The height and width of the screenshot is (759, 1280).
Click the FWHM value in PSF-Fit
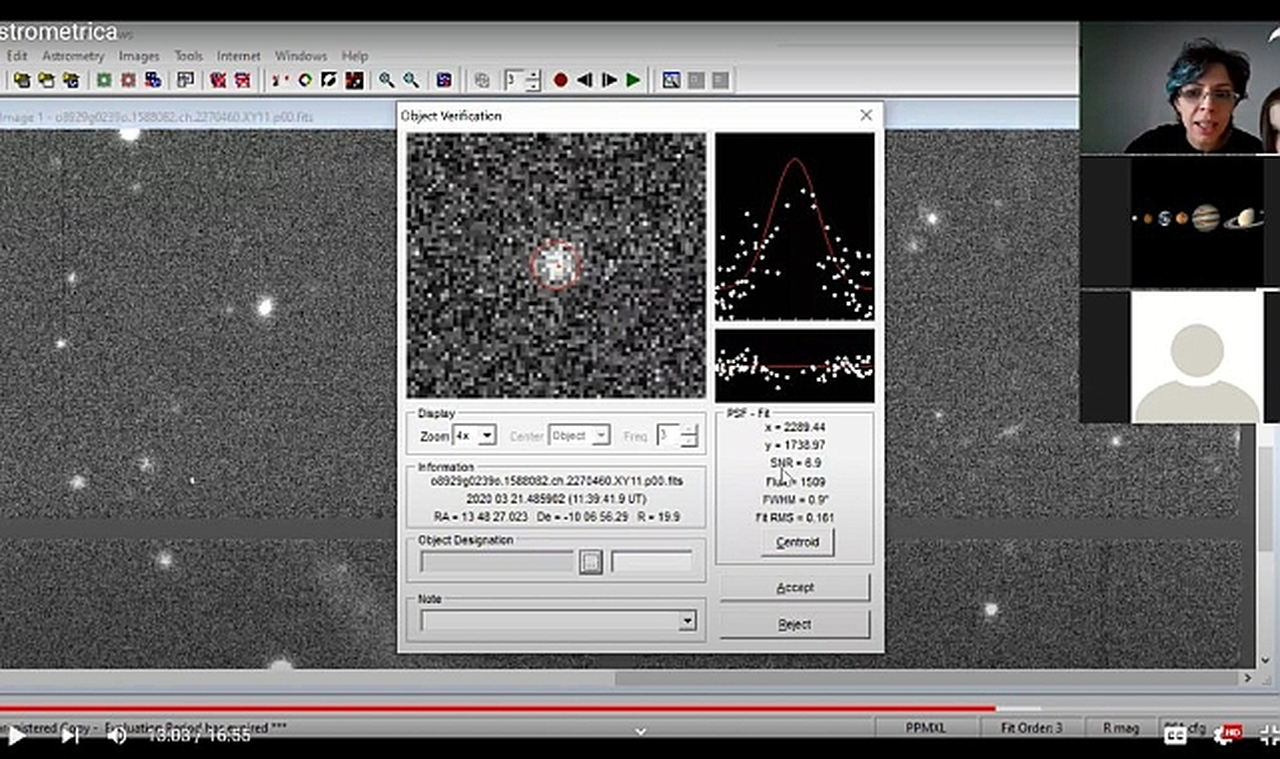pos(794,499)
